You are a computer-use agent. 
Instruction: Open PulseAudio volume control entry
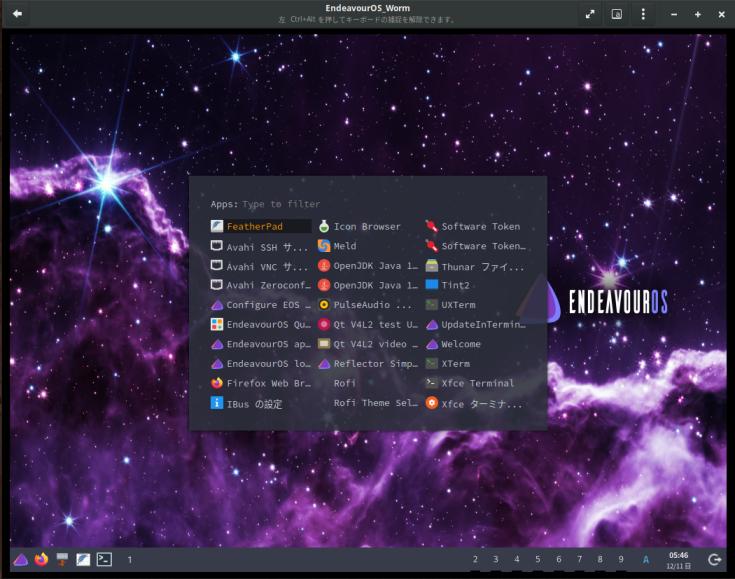pyautogui.click(x=368, y=305)
